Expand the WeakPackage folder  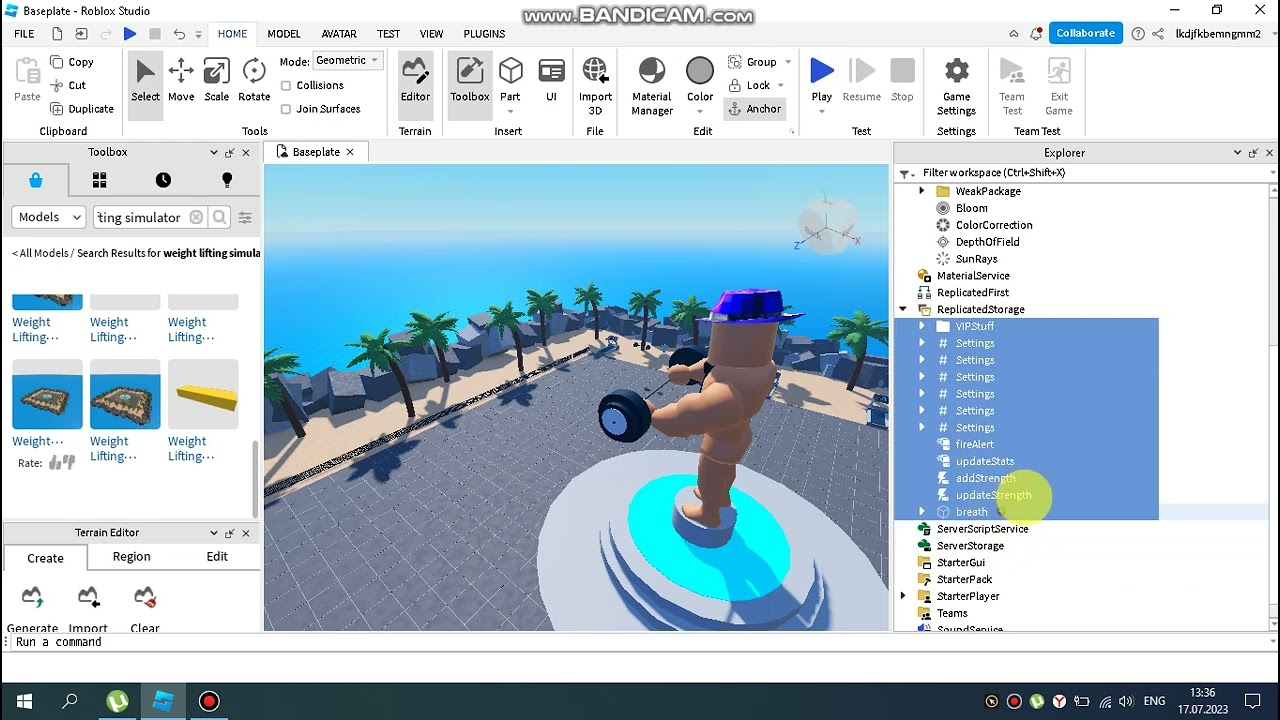point(922,191)
